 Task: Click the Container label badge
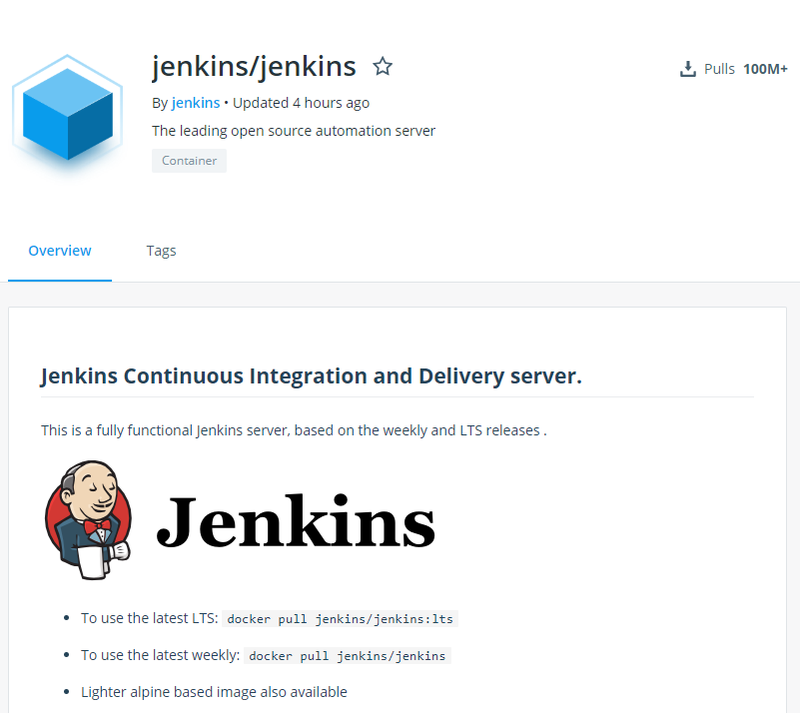[189, 161]
